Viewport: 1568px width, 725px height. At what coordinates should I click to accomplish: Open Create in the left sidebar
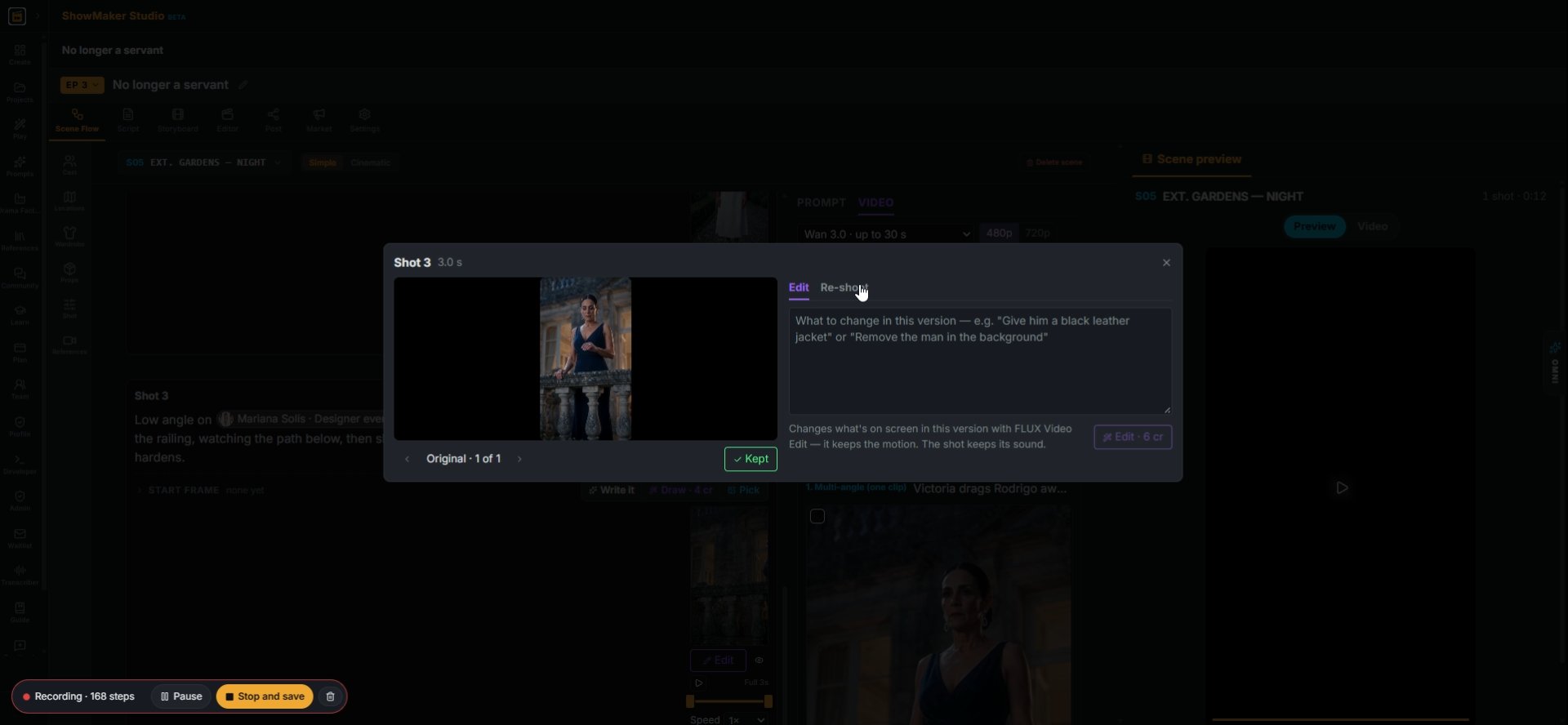click(x=20, y=55)
